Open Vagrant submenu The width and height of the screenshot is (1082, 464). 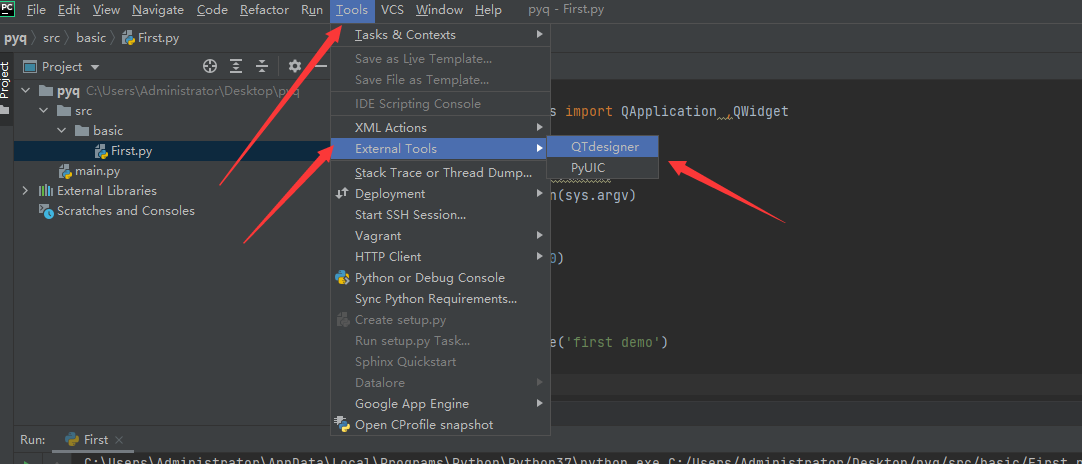click(440, 235)
